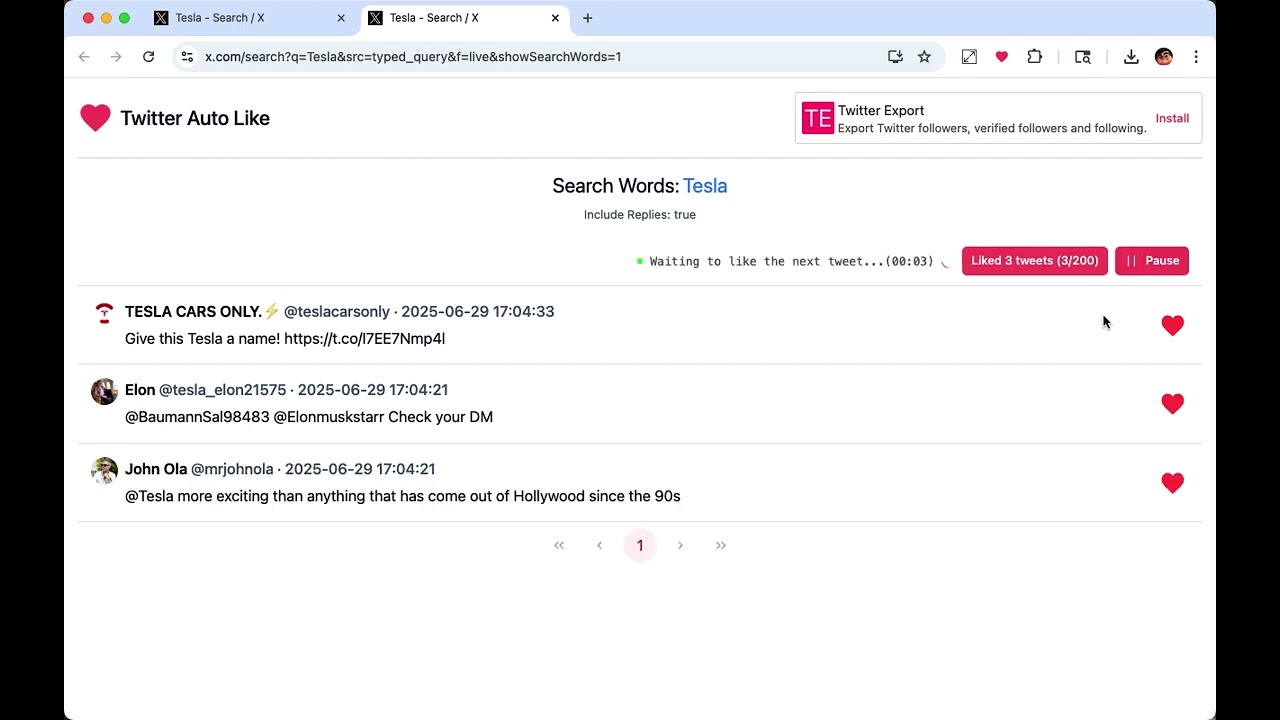Click the John Ola display name
Screen dimensions: 1280x720
tap(156, 469)
